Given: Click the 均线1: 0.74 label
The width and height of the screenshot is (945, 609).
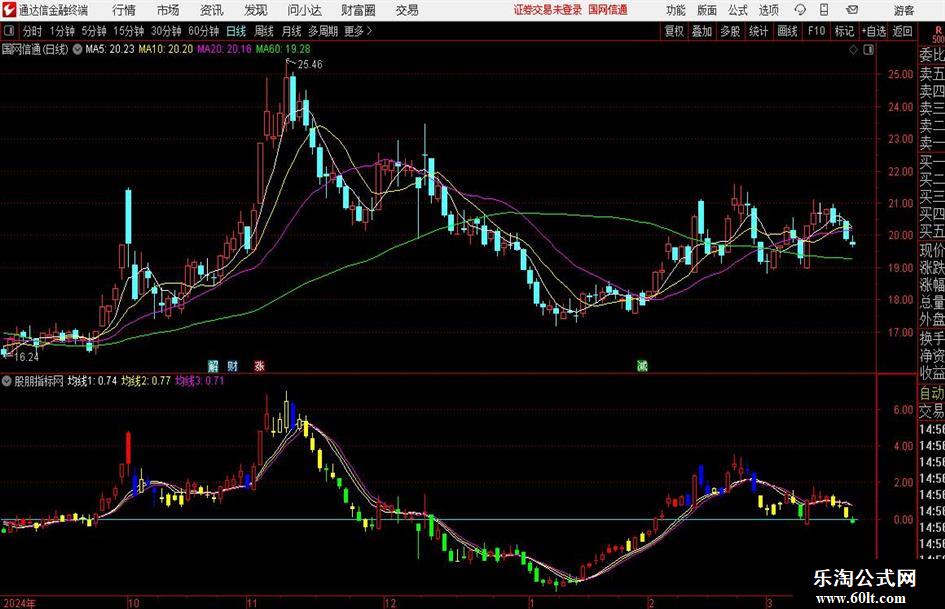Looking at the screenshot, I should pos(92,381).
